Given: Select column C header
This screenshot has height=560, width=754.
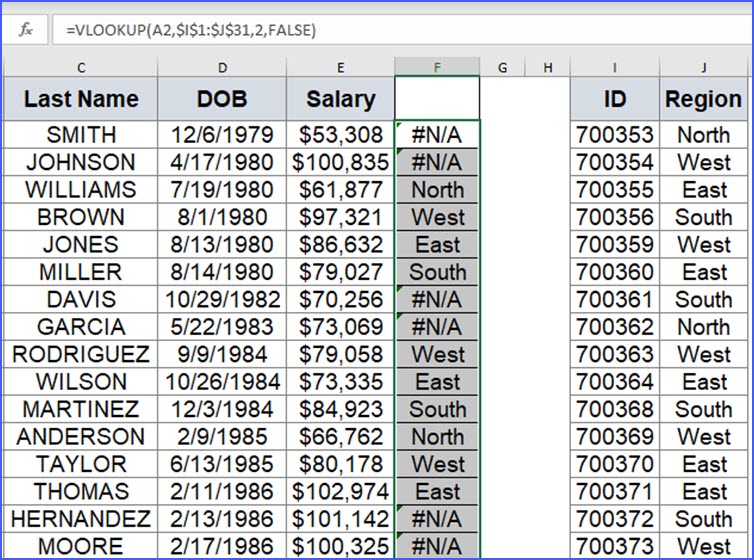Looking at the screenshot, I should point(81,67).
